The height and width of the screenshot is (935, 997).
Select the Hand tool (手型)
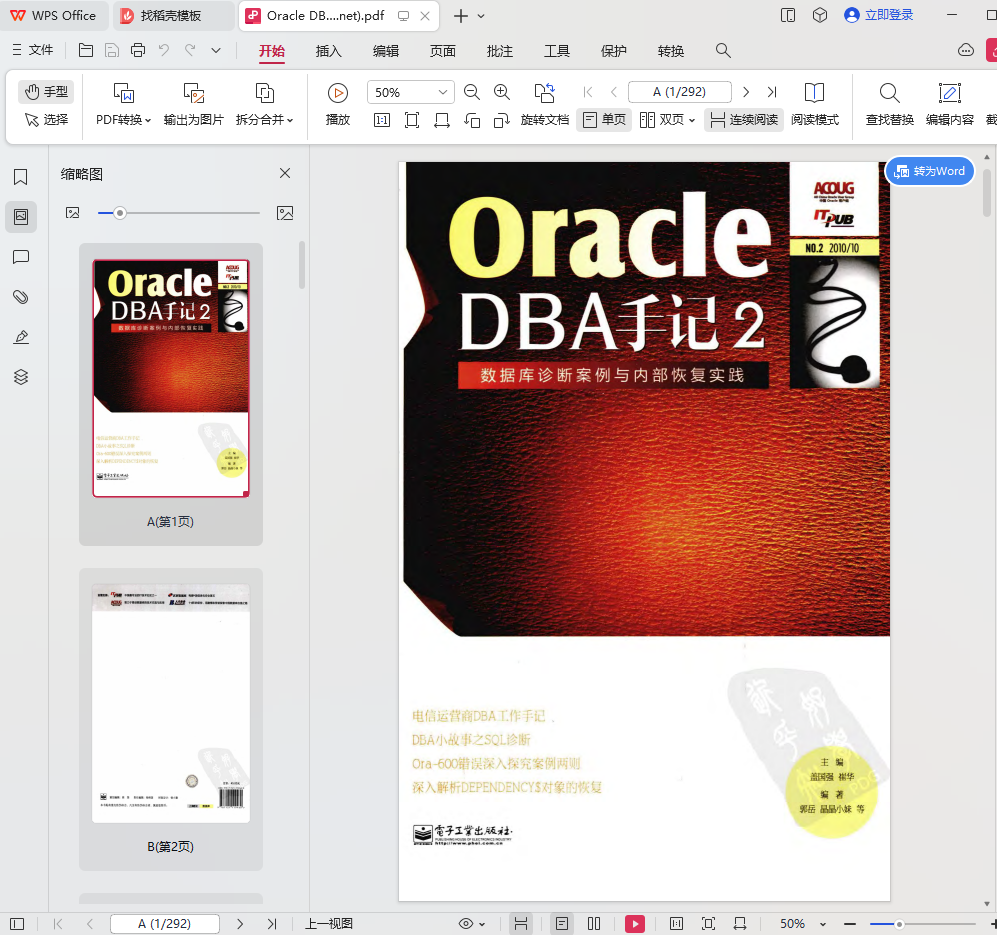[x=46, y=92]
